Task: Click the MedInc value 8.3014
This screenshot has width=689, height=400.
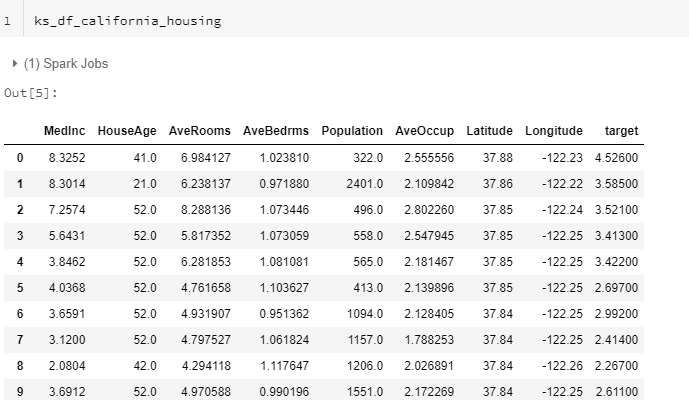Action: (x=67, y=184)
